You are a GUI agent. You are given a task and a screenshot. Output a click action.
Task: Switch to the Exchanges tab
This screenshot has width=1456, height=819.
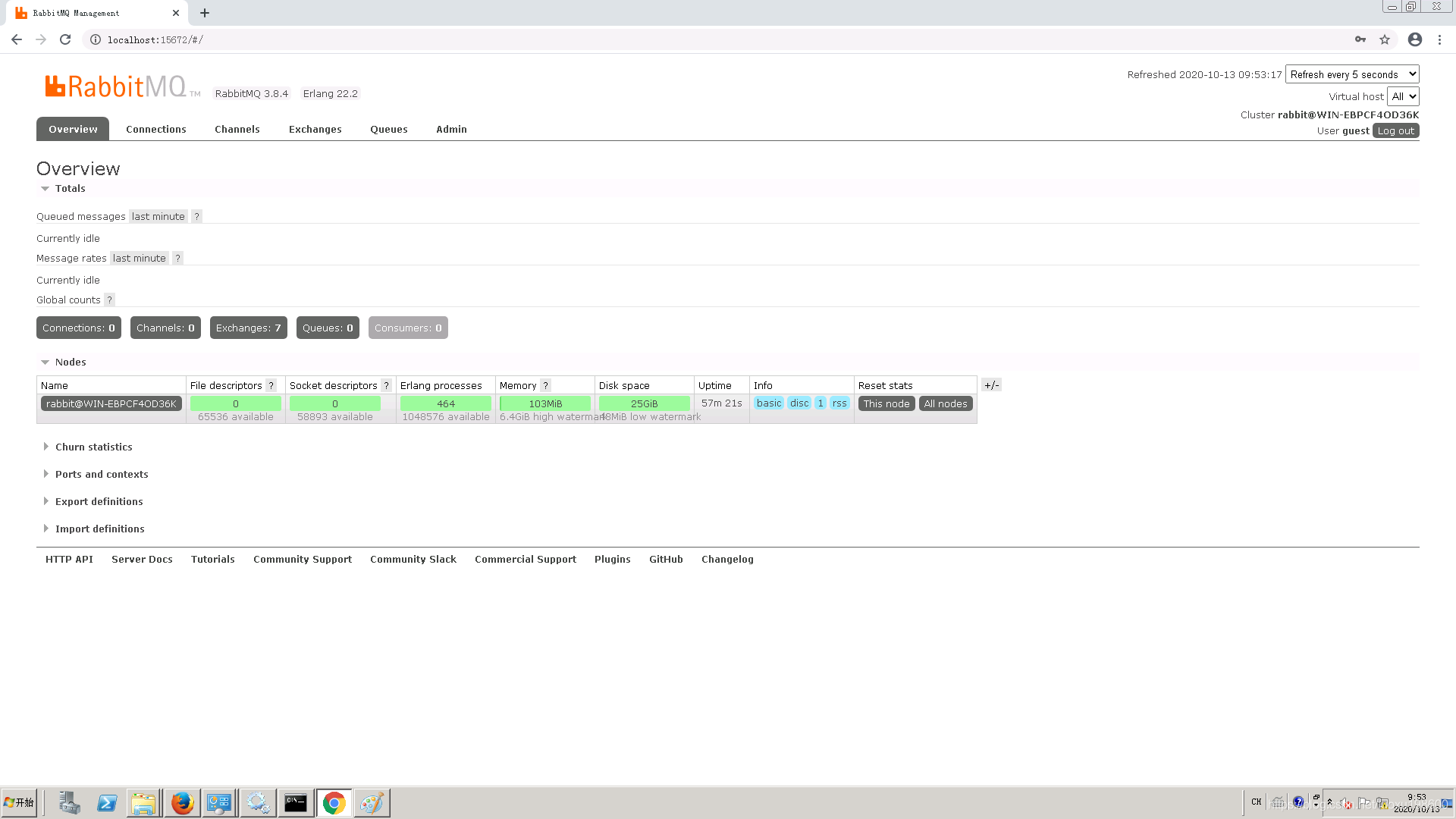pyautogui.click(x=315, y=130)
